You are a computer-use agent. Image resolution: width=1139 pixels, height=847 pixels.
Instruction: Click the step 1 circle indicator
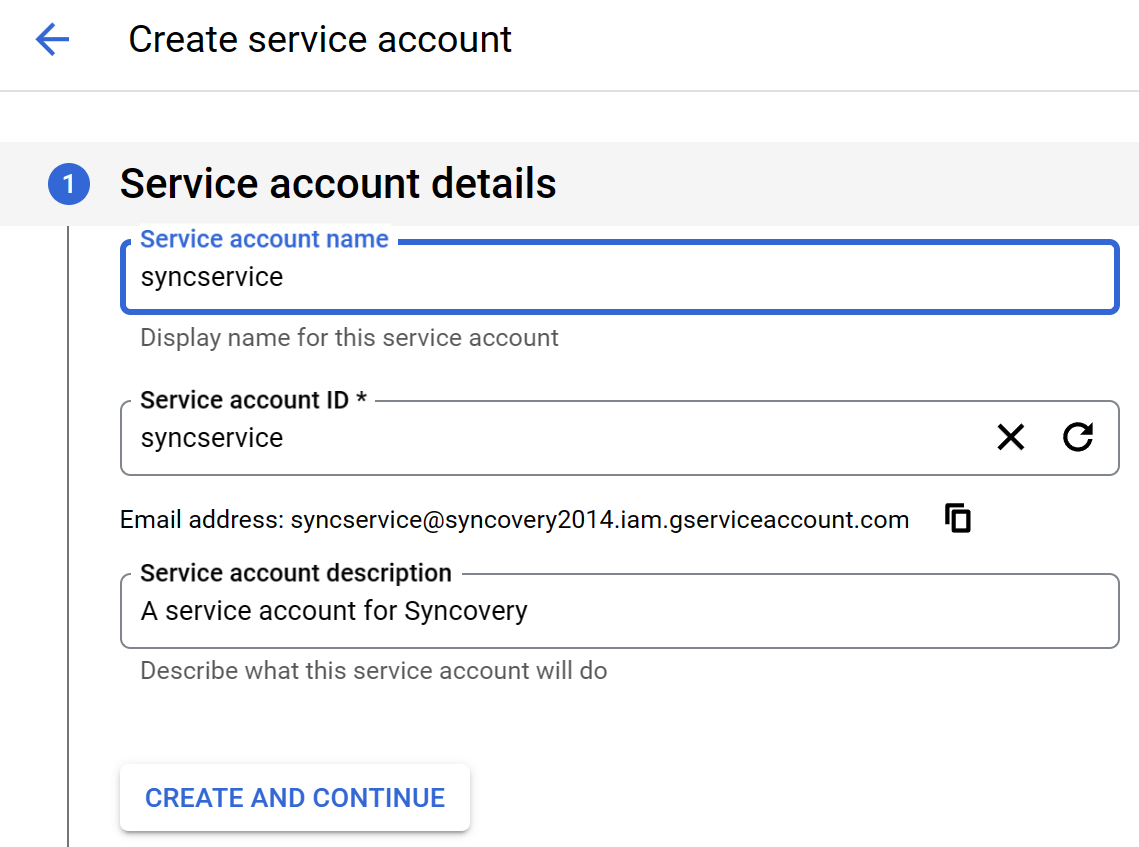[68, 184]
